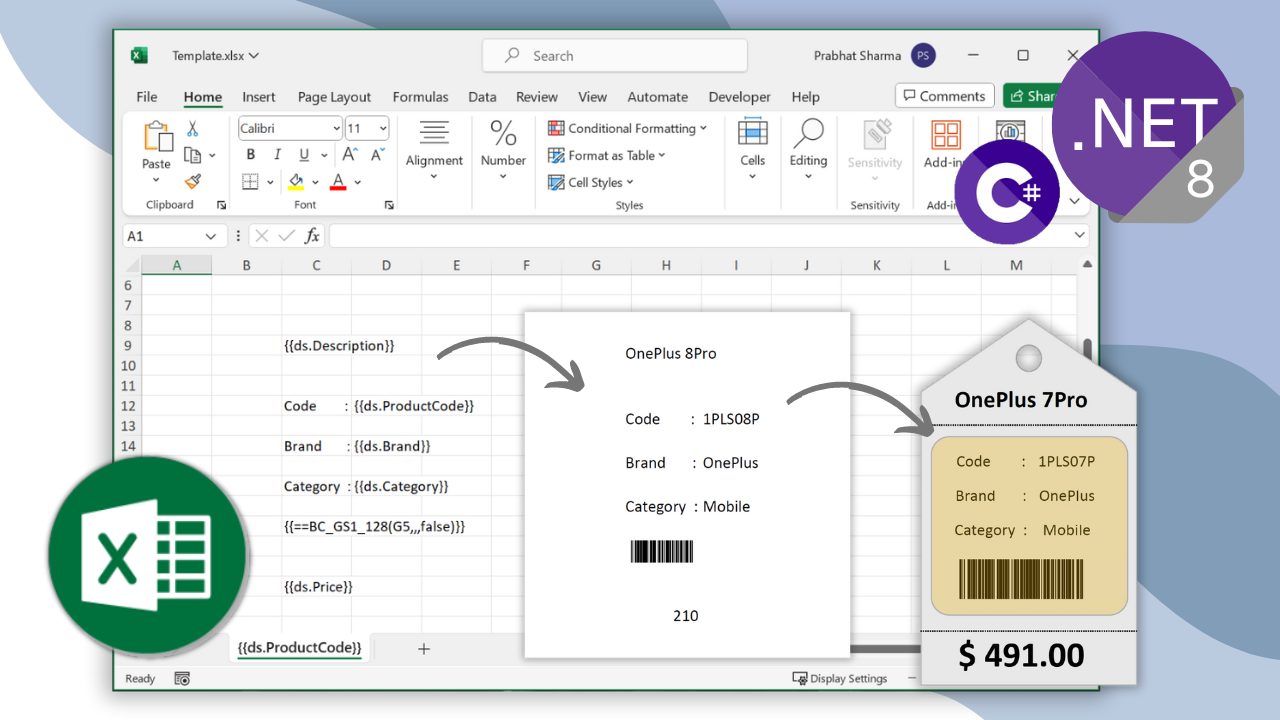This screenshot has height=720, width=1280.
Task: Click Decrease Font Size icon
Action: 377,154
